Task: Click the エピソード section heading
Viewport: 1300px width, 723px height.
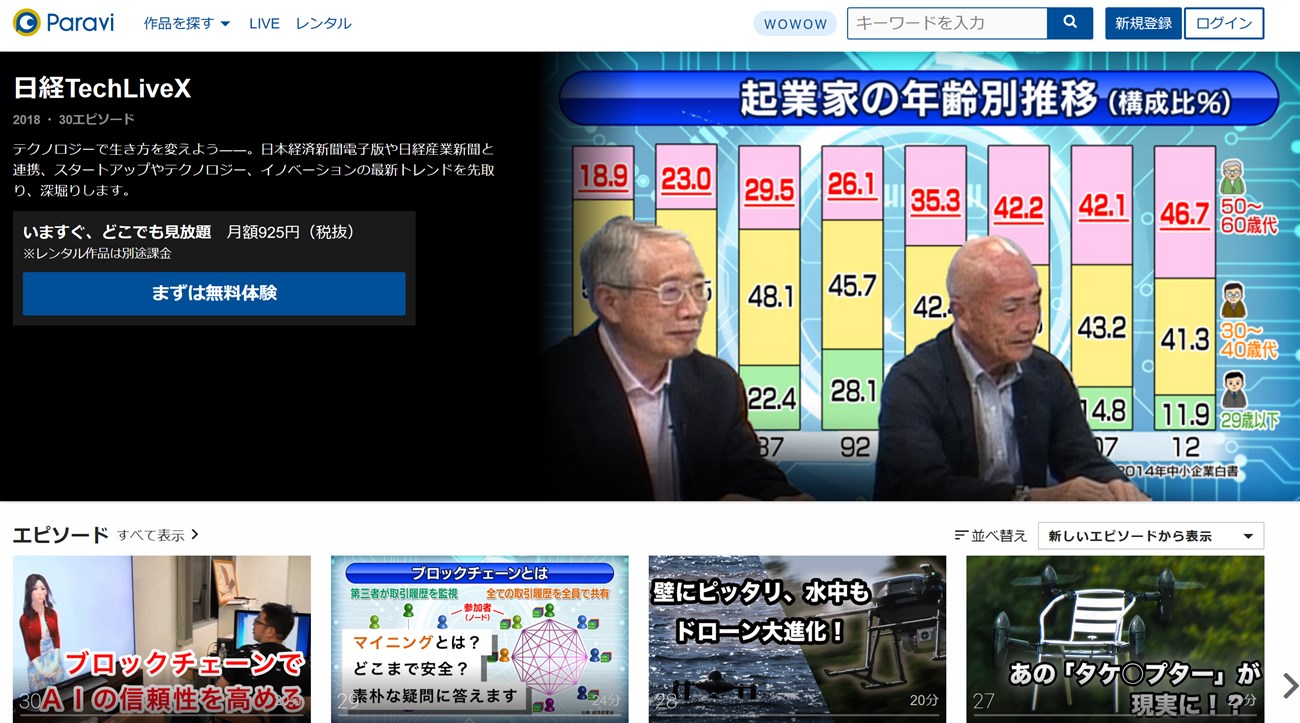Action: 60,535
